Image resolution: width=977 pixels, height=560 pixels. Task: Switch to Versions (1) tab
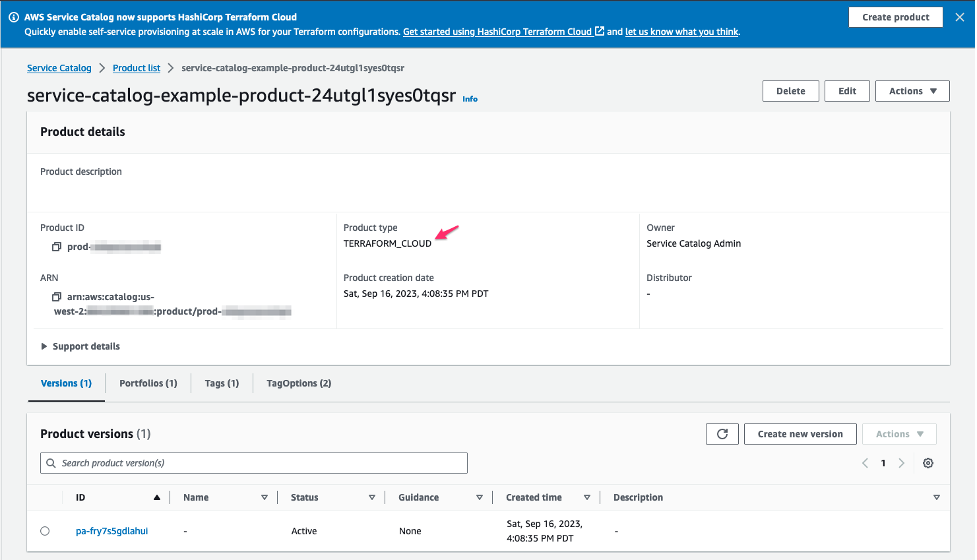[x=66, y=383]
